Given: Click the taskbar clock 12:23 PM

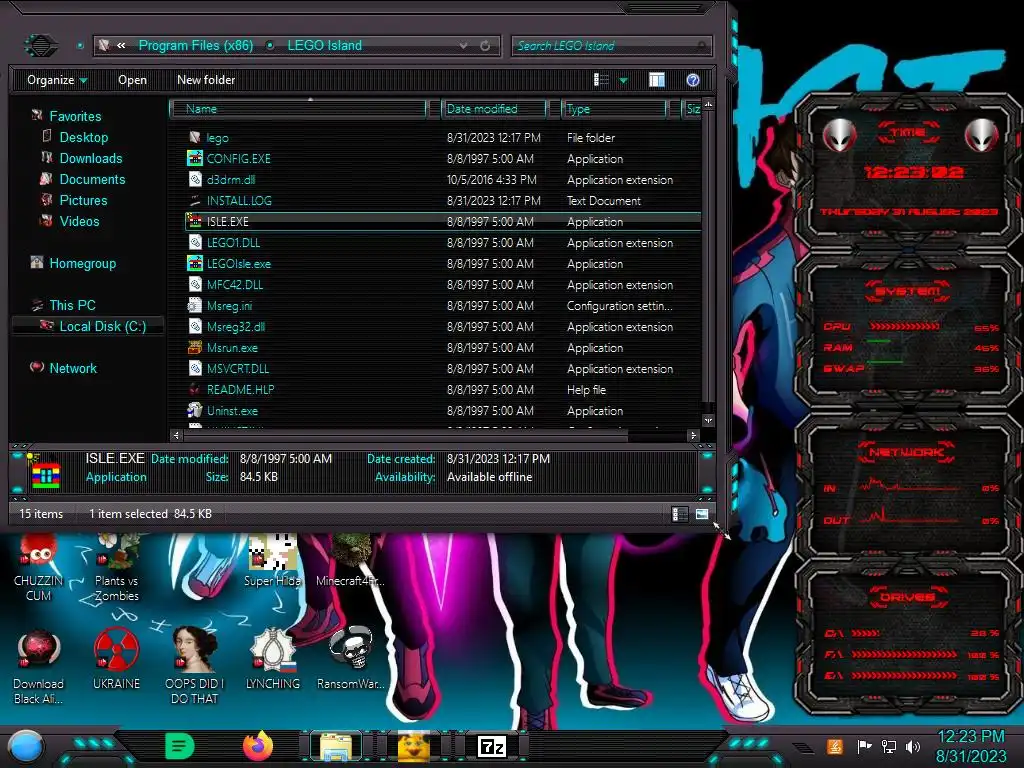Looking at the screenshot, I should 971,737.
